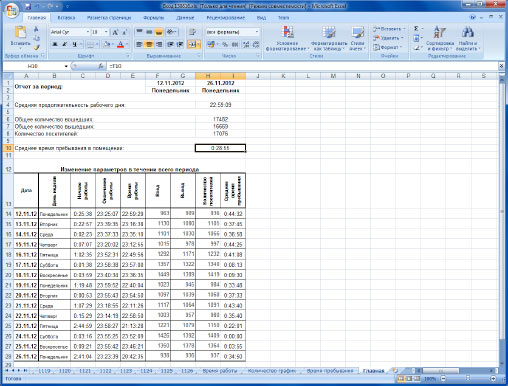Expand the font size dropdown
The height and width of the screenshot is (386, 508).
[106, 32]
